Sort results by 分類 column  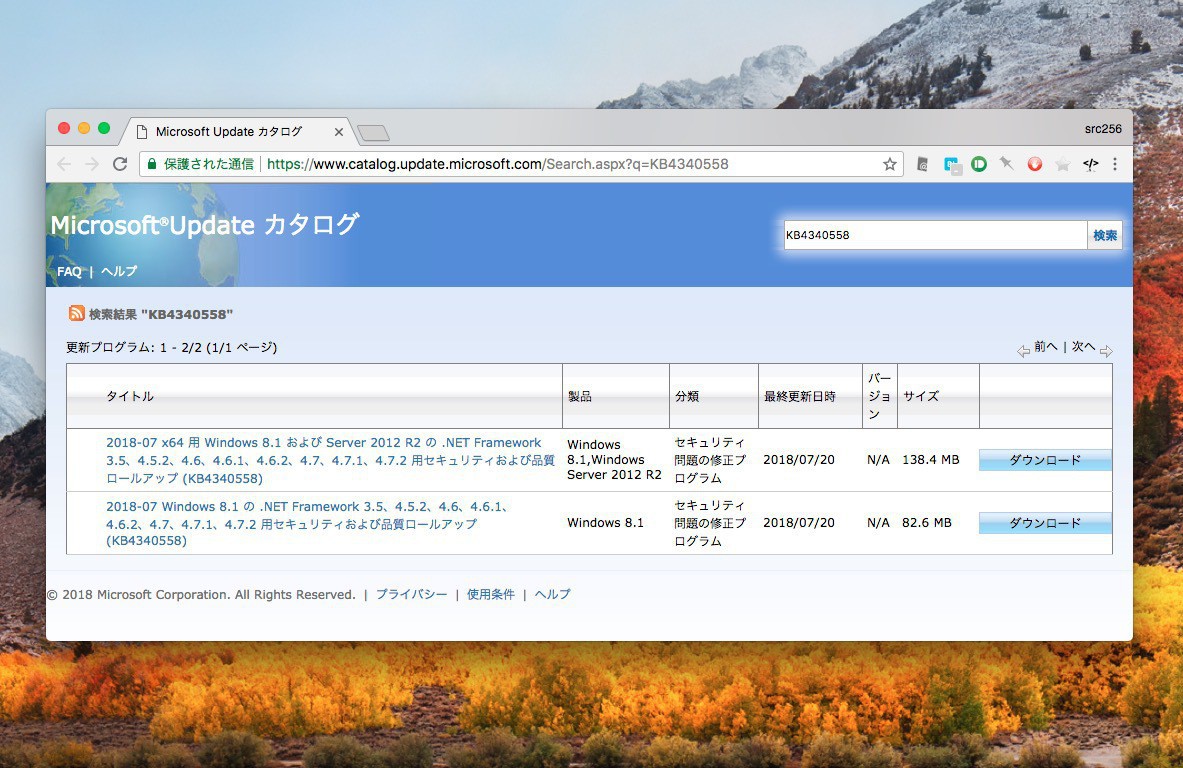pyautogui.click(x=687, y=396)
